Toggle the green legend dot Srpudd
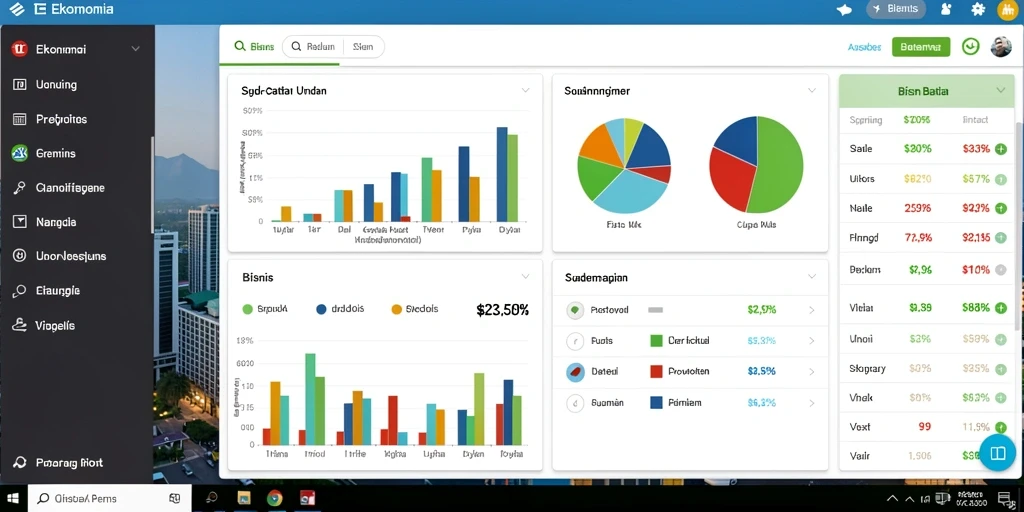The width and height of the screenshot is (1024, 512). 247,310
